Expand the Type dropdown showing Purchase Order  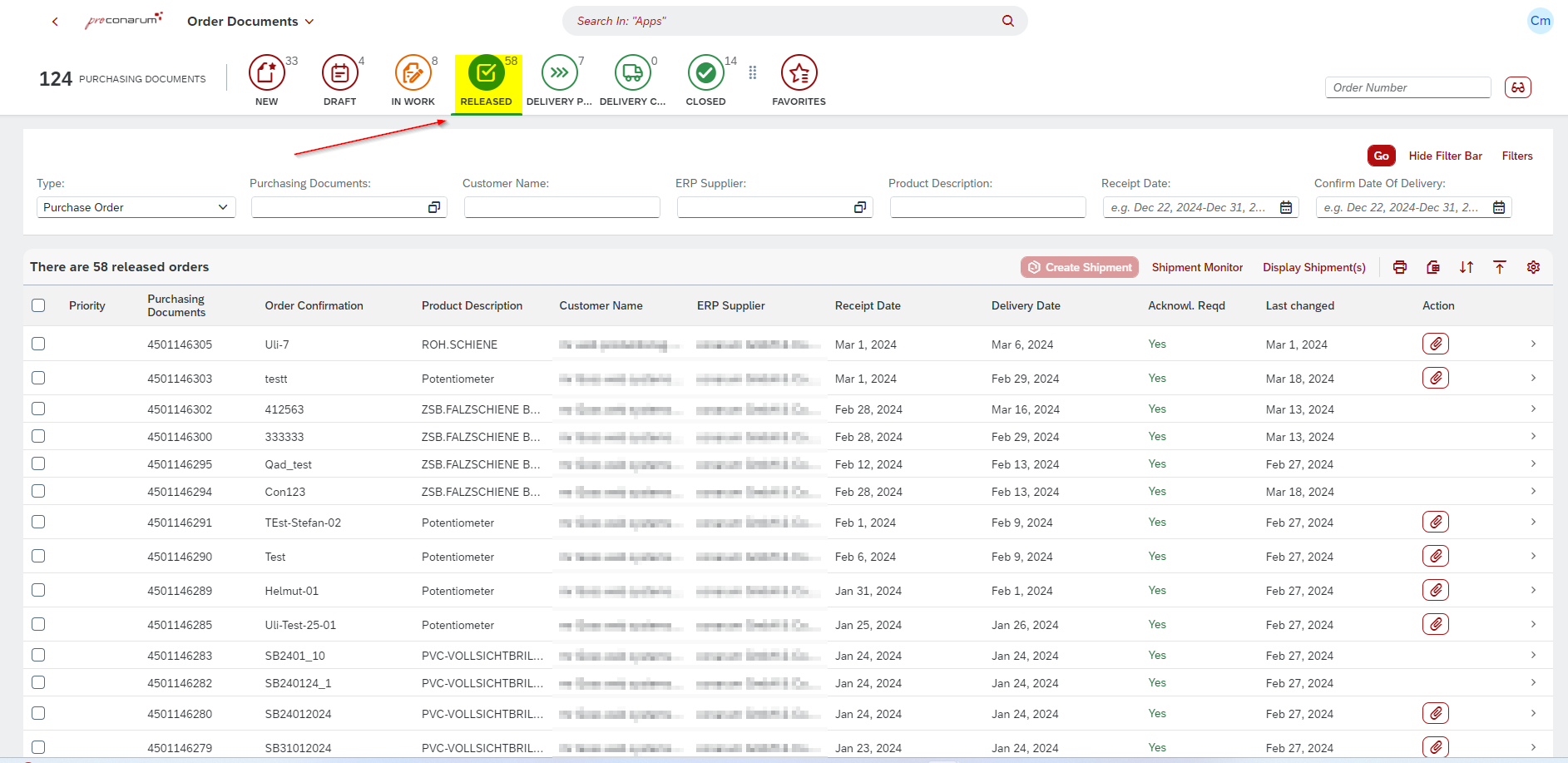coord(136,207)
